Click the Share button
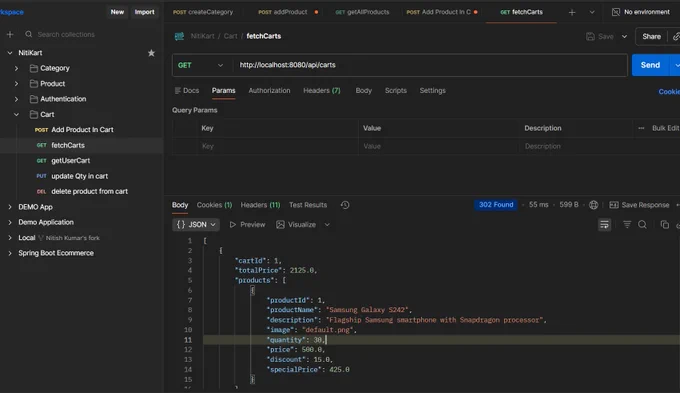This screenshot has width=680, height=393. tap(651, 37)
